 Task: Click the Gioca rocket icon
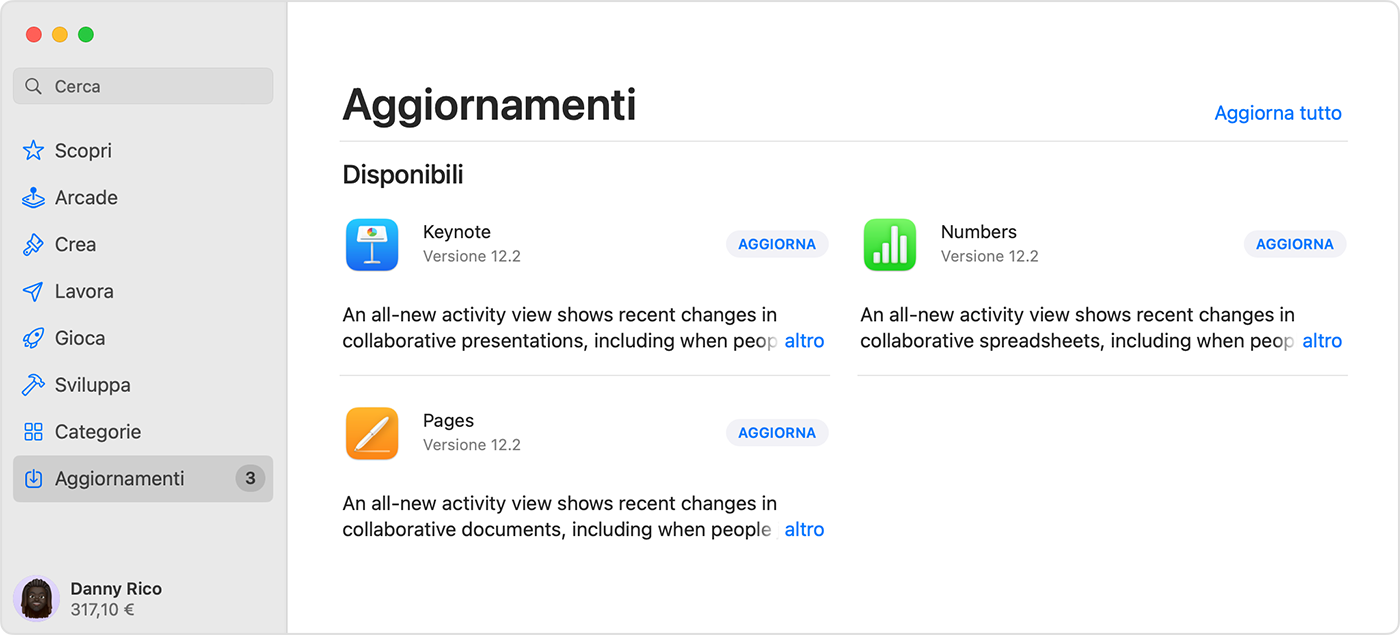[33, 338]
